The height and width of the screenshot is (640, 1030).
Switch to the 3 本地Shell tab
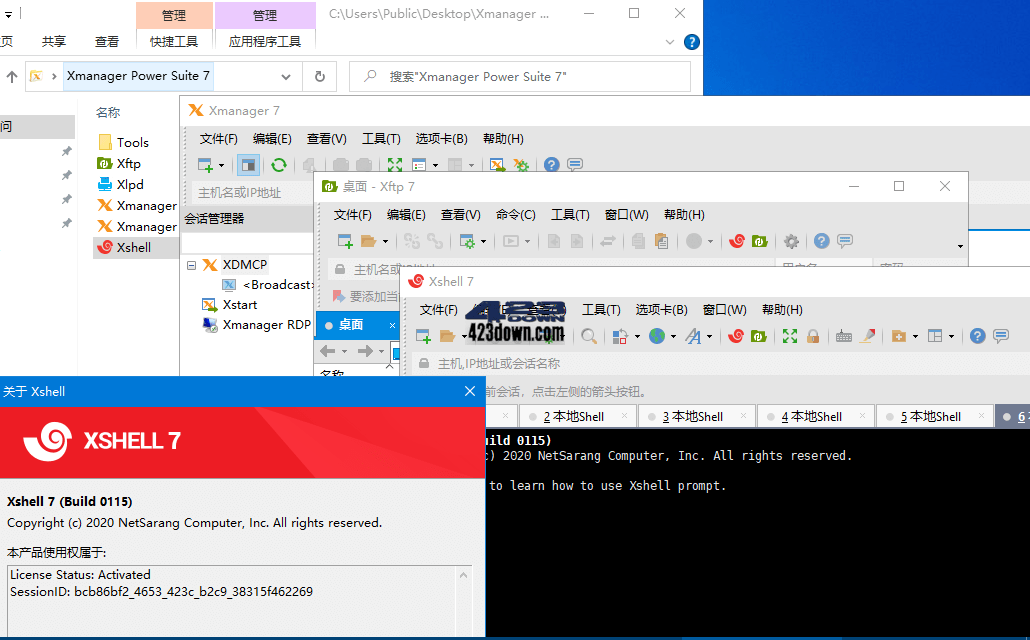[x=697, y=415]
